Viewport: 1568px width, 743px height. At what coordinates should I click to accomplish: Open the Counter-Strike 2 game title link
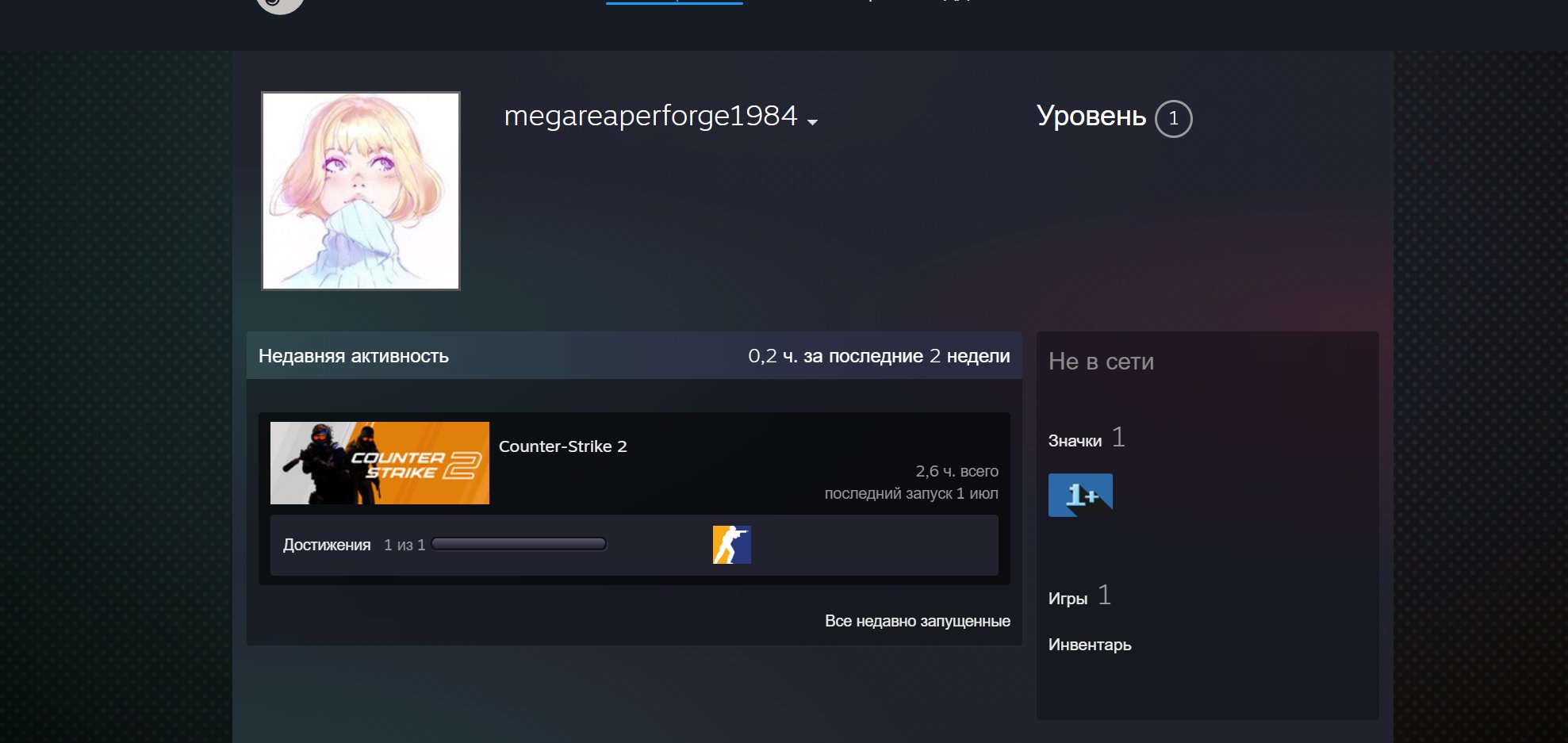point(563,446)
